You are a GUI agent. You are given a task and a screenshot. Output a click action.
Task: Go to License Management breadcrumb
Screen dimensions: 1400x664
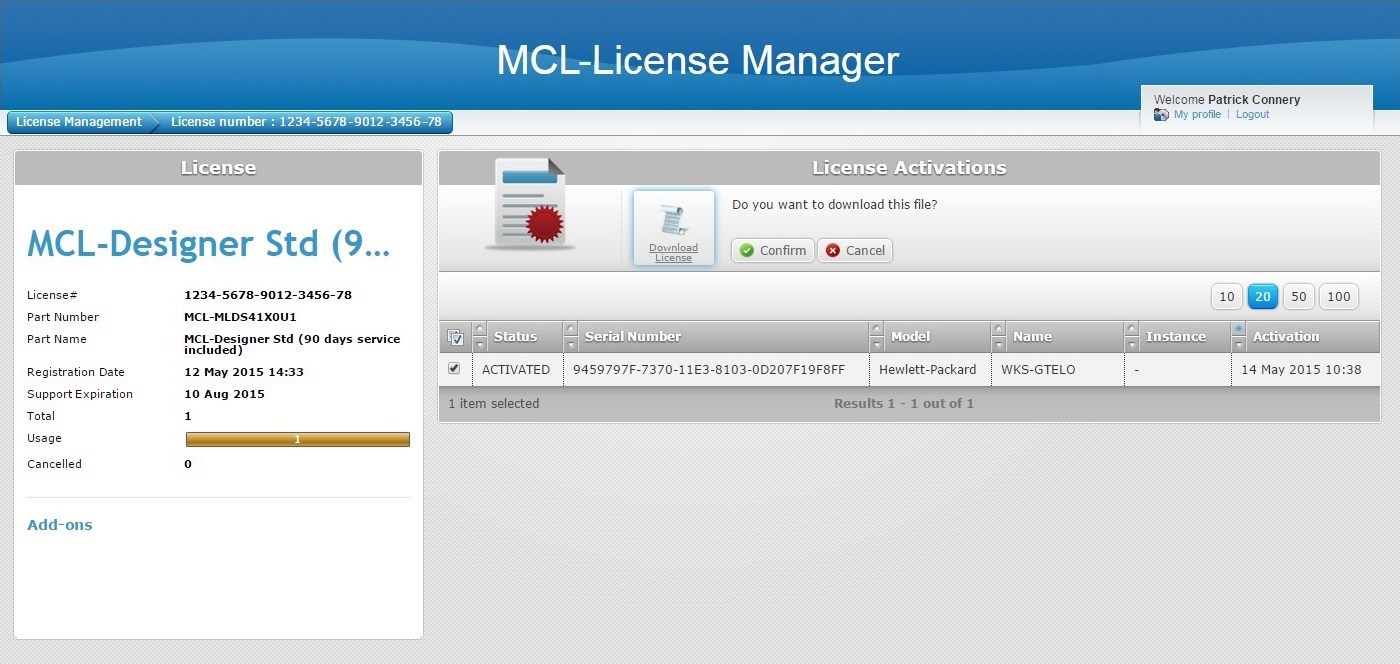click(79, 122)
